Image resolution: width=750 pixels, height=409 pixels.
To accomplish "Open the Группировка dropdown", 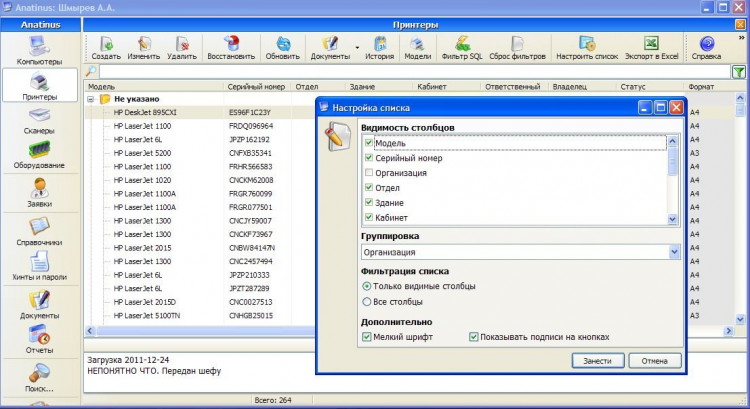I will (674, 252).
